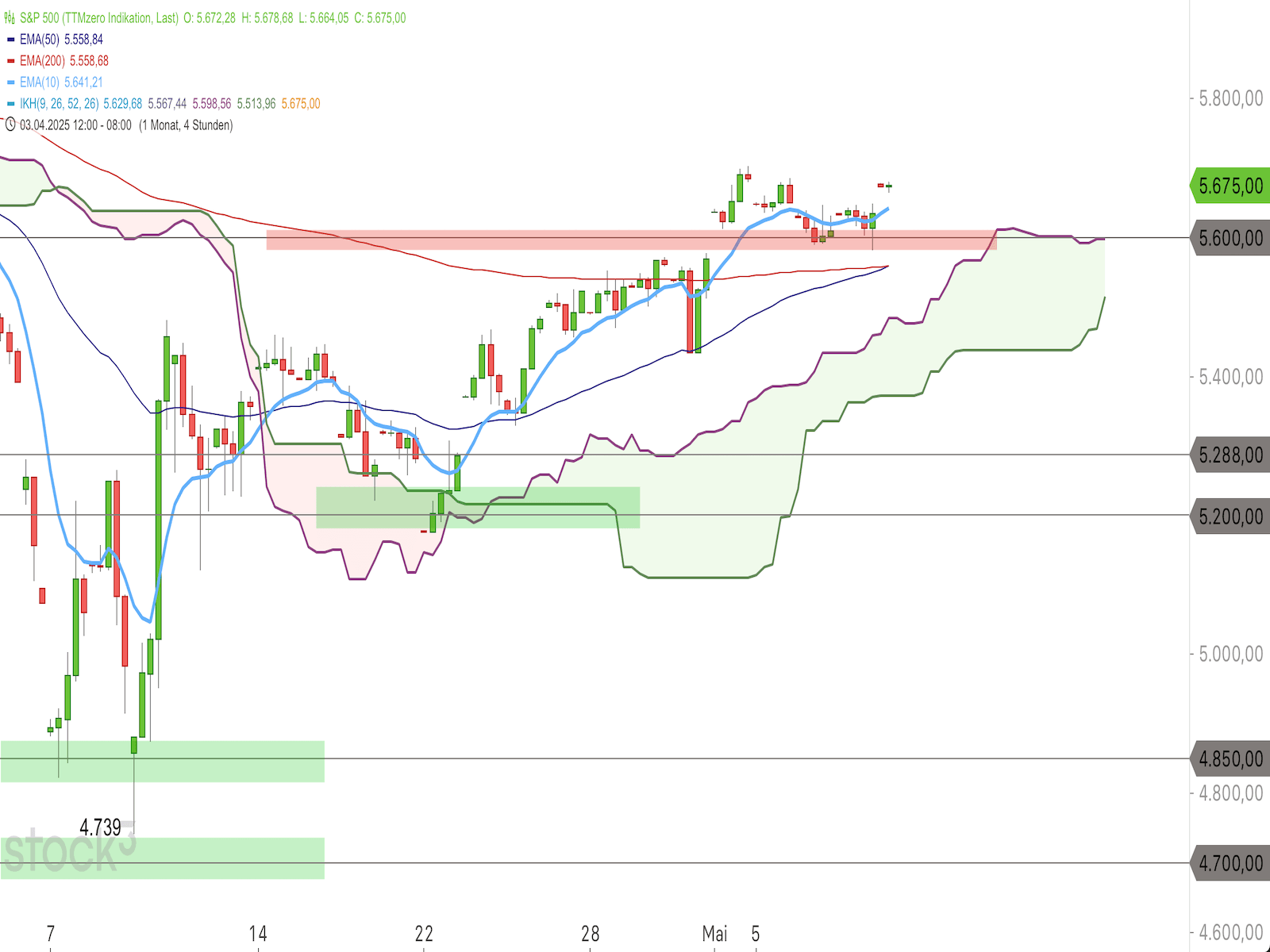Click the high value H: 5.678,68
The image size is (1270, 952).
pyautogui.click(x=267, y=17)
